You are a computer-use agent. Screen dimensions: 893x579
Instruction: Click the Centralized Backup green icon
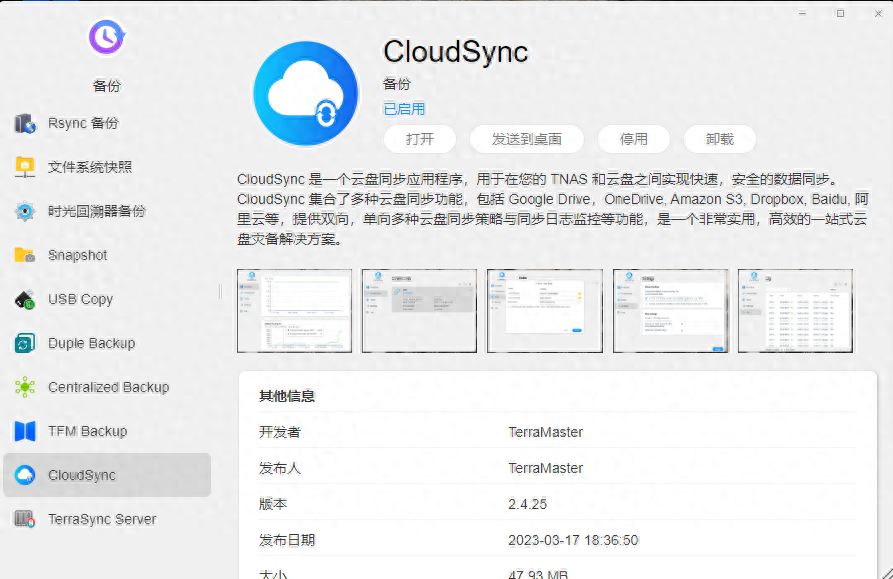(x=25, y=387)
